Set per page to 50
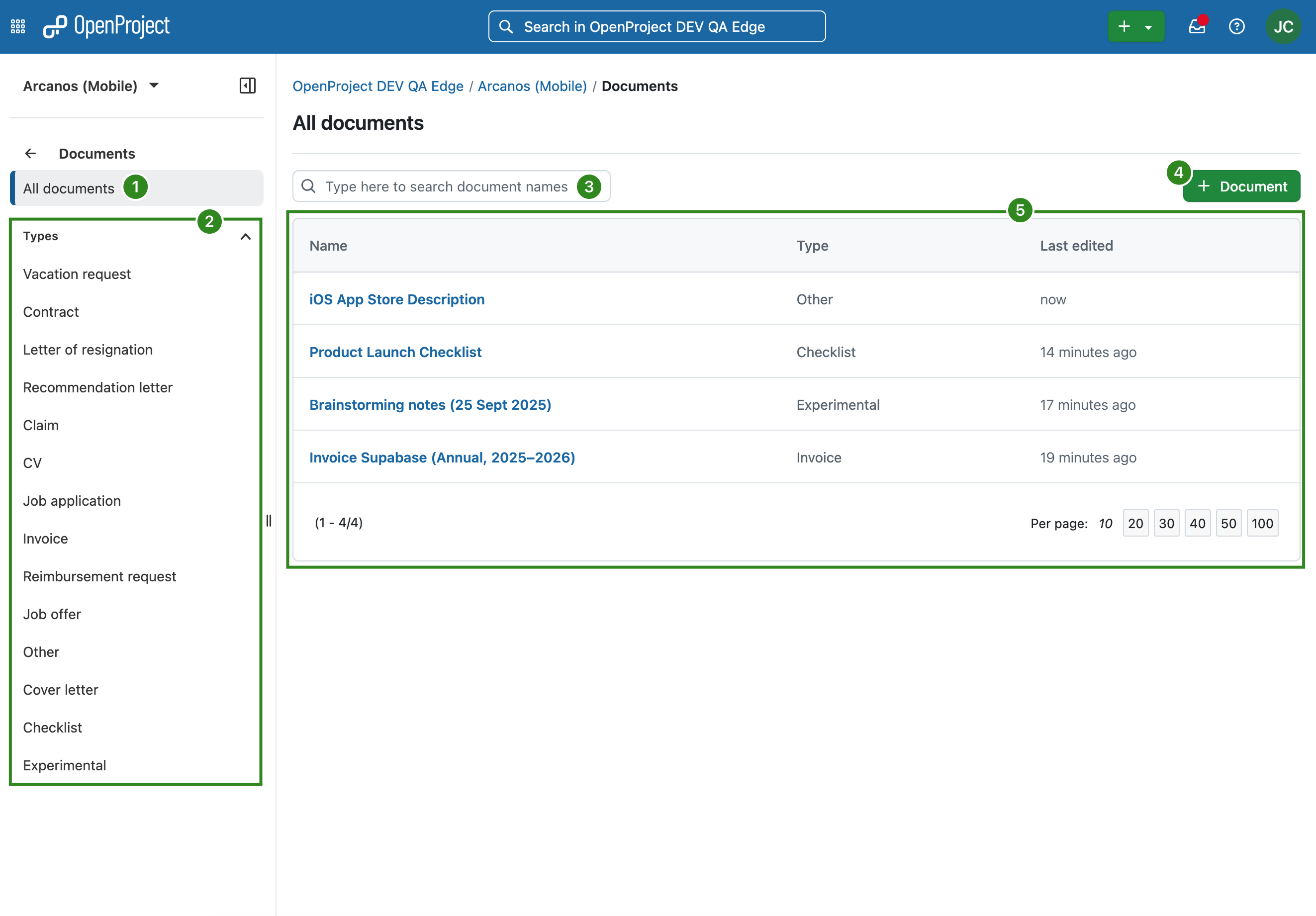1316x916 pixels. tap(1228, 523)
